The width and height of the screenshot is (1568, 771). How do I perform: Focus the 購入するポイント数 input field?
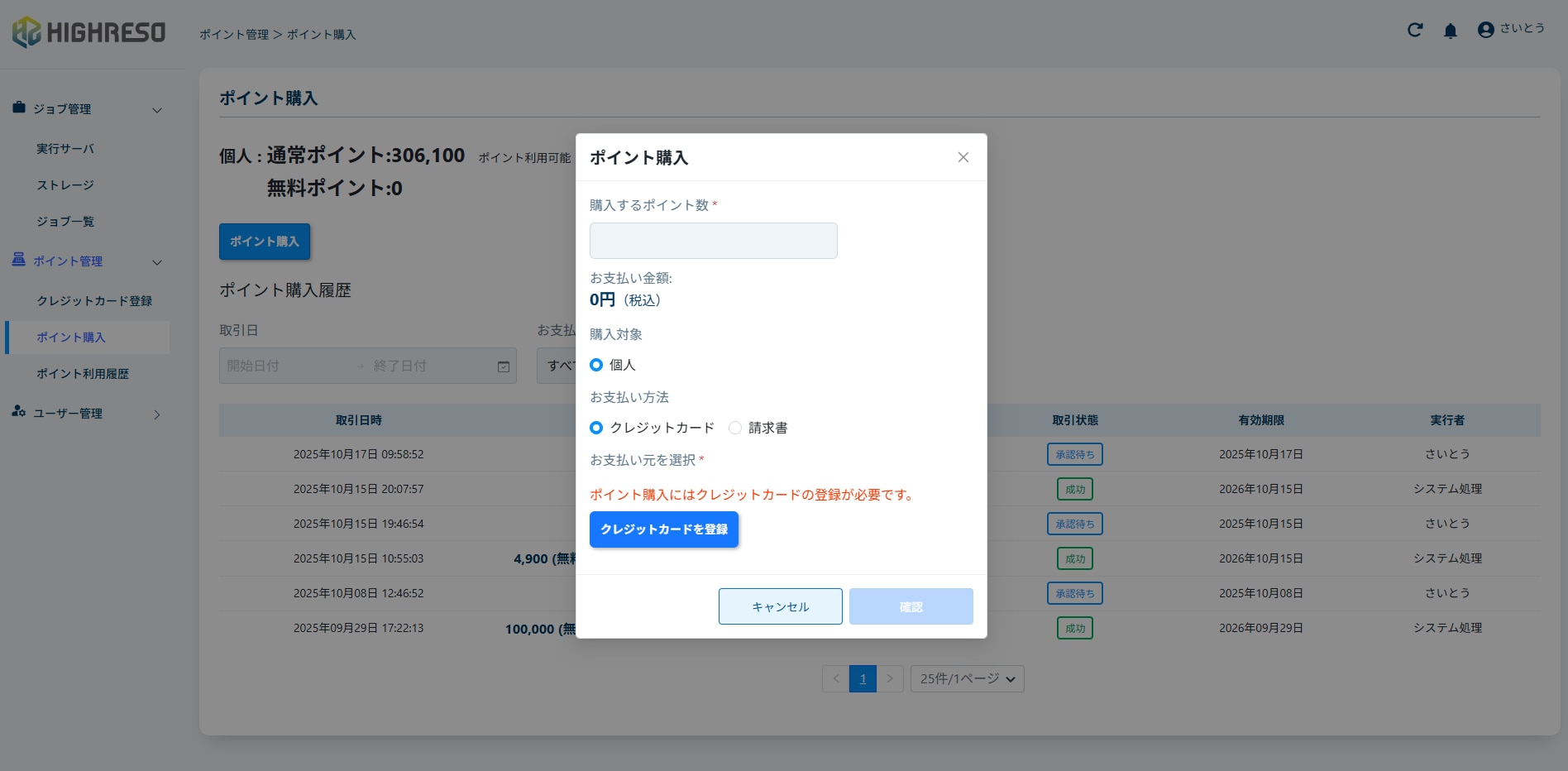713,241
